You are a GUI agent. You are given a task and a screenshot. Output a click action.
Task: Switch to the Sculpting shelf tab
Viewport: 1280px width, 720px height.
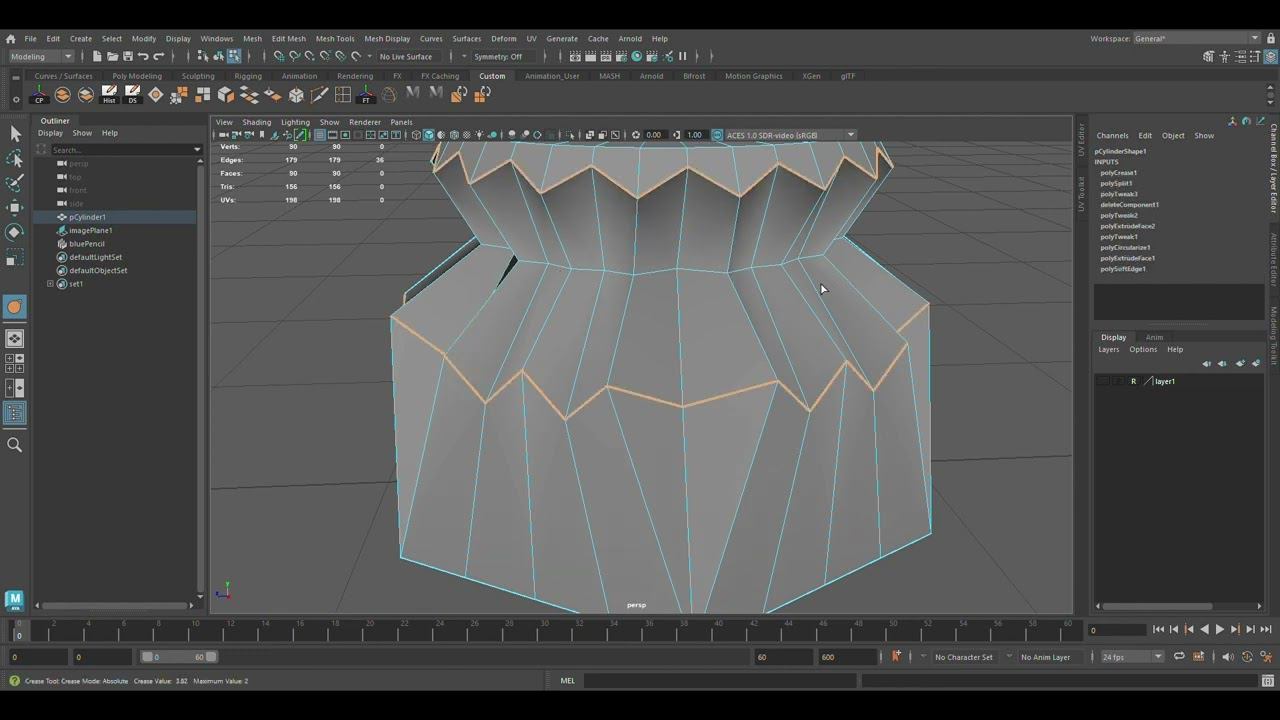(198, 76)
